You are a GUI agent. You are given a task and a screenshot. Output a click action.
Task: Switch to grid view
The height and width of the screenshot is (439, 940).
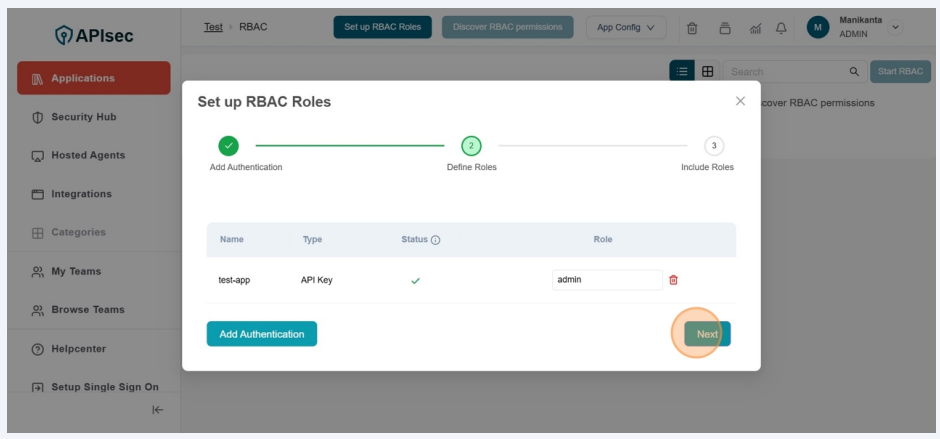[x=707, y=72]
